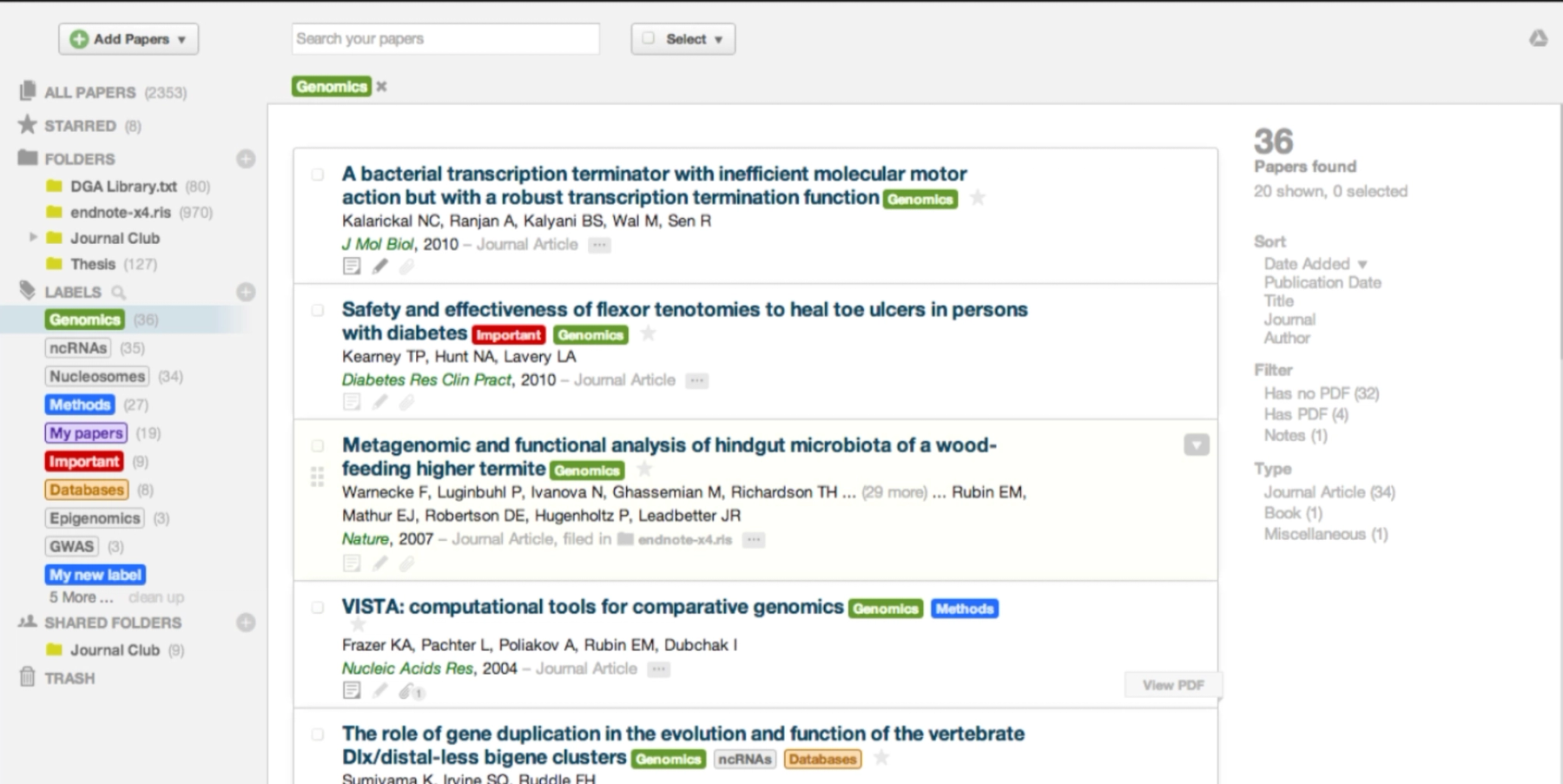Star the bacterial transcription terminator paper
This screenshot has height=784, width=1563.
click(978, 198)
